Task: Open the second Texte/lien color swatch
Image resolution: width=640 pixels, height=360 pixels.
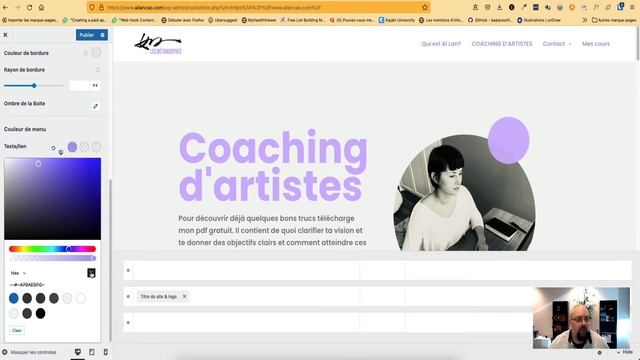Action: tap(84, 147)
